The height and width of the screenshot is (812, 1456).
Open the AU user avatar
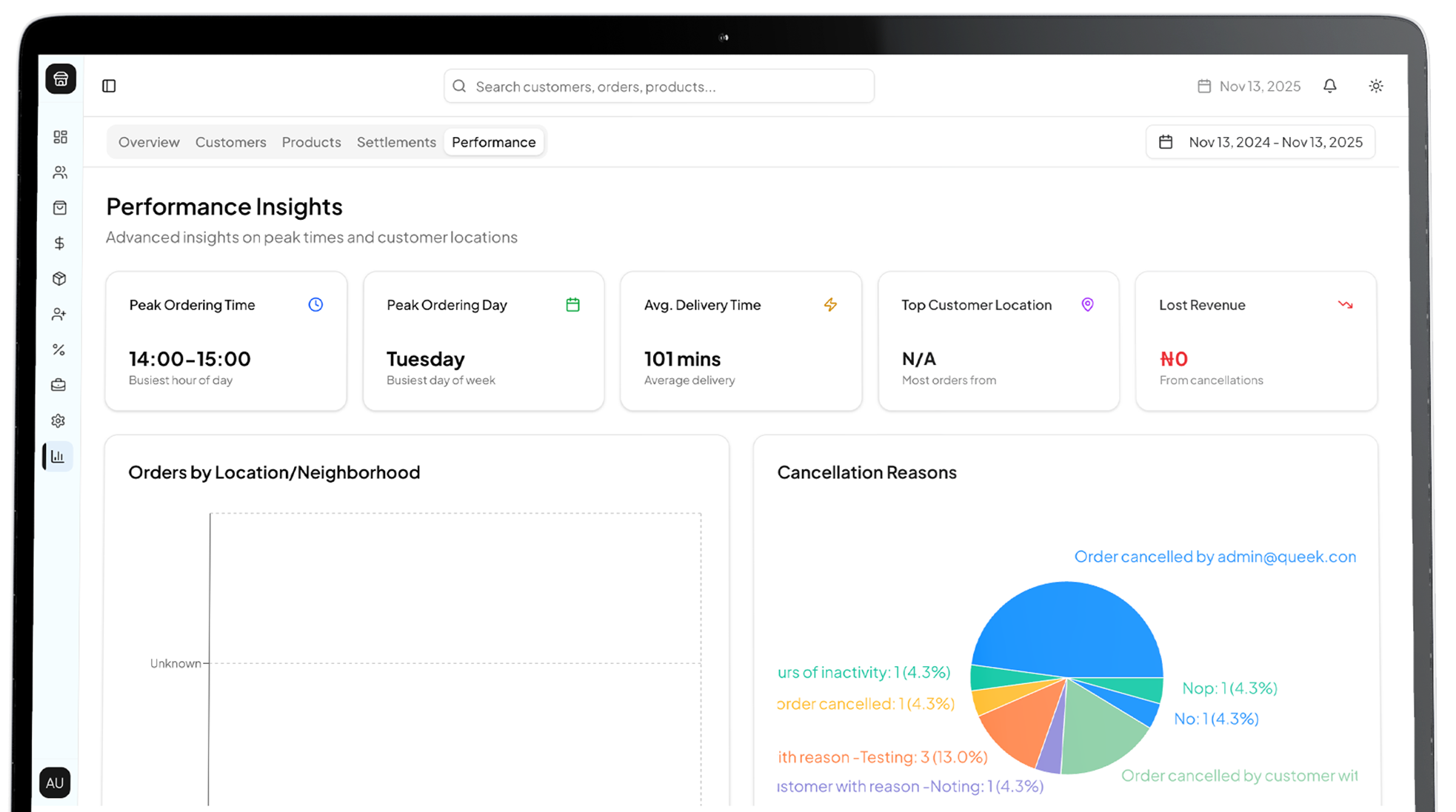[55, 782]
